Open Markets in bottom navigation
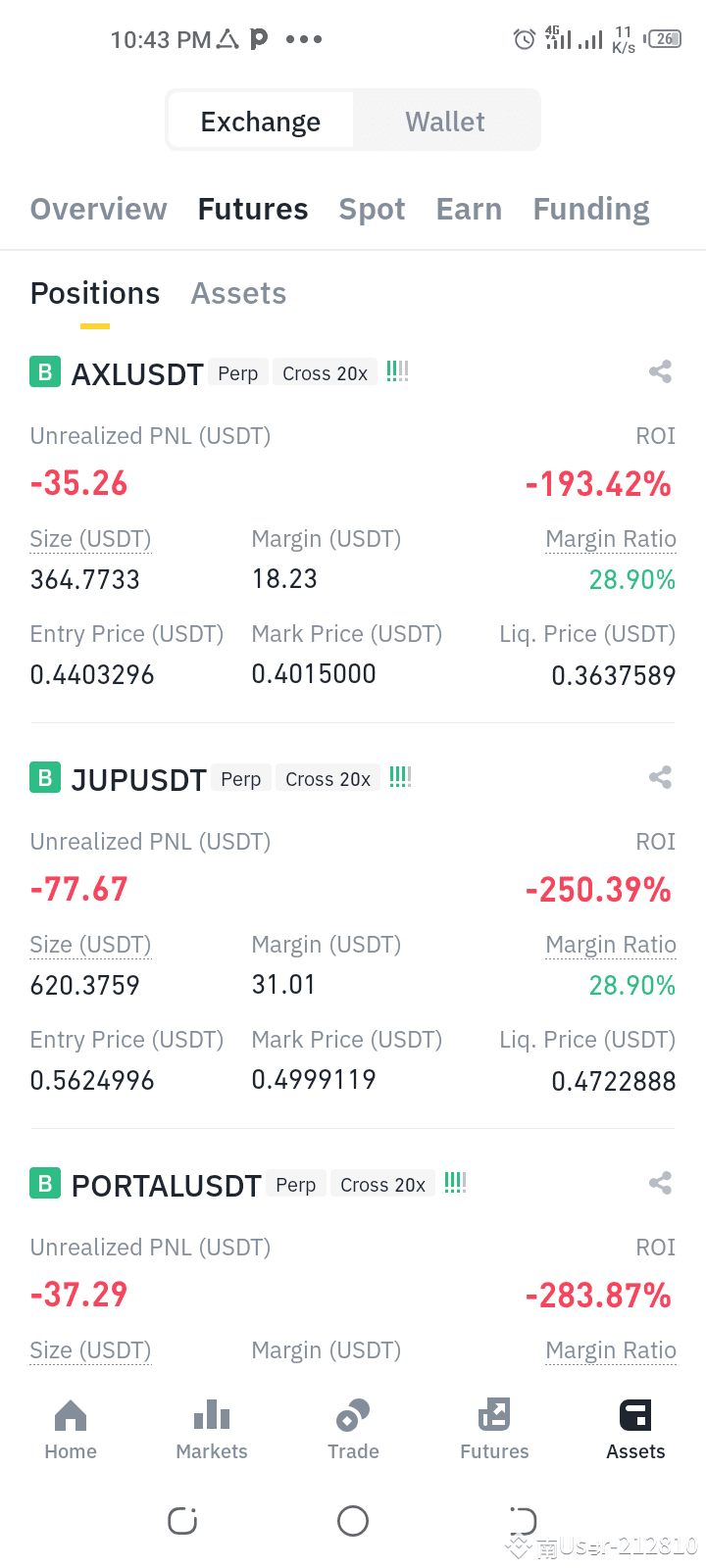 (212, 1430)
